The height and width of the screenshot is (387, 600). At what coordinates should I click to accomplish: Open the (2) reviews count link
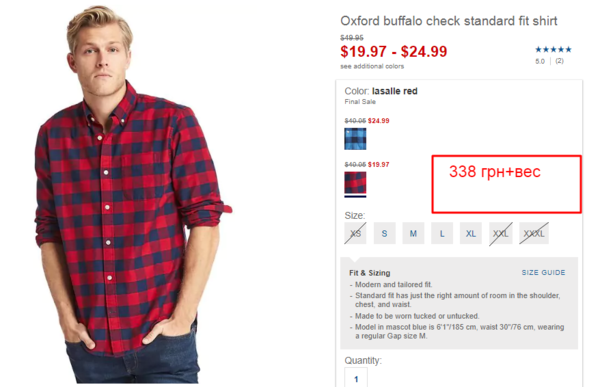point(559,61)
